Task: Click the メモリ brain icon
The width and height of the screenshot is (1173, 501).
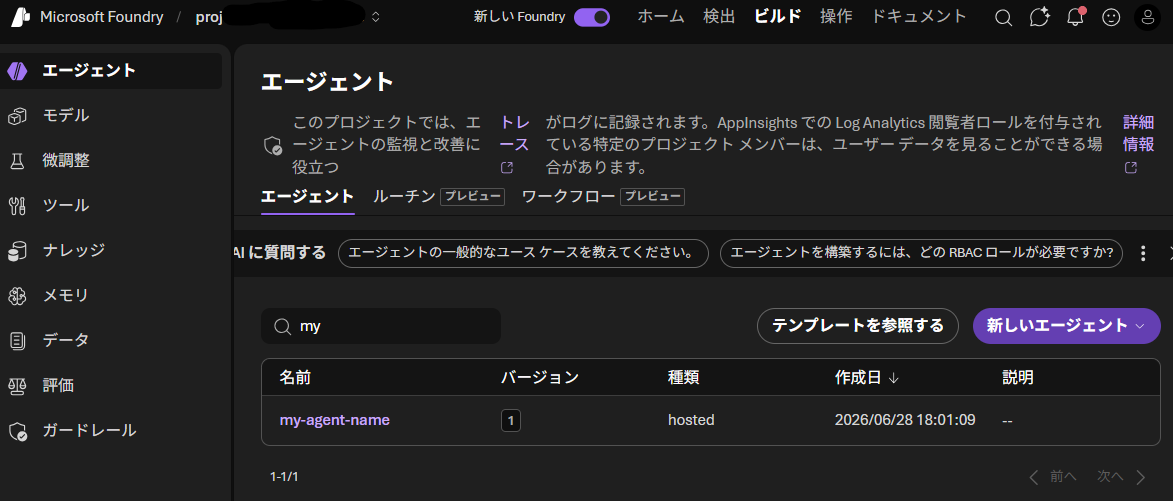Action: [x=17, y=296]
